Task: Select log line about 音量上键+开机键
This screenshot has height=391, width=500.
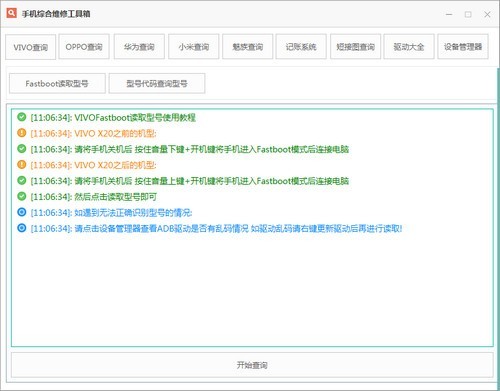Action: pos(212,181)
